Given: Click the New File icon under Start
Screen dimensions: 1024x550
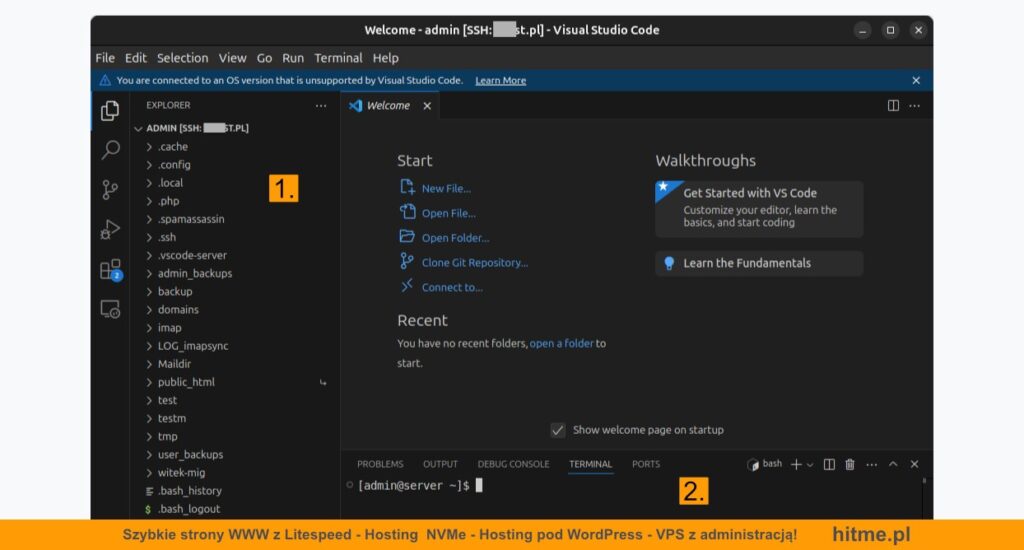Looking at the screenshot, I should (x=407, y=187).
